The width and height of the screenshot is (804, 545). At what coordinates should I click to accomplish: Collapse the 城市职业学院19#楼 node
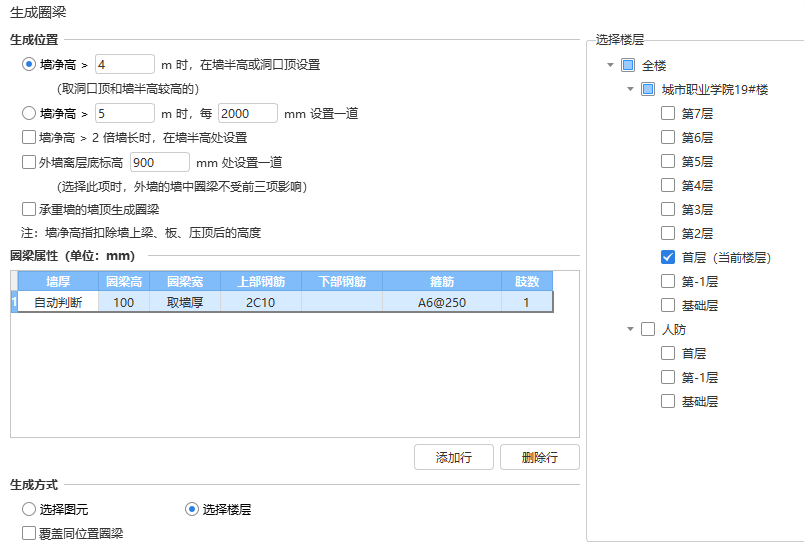pos(630,89)
